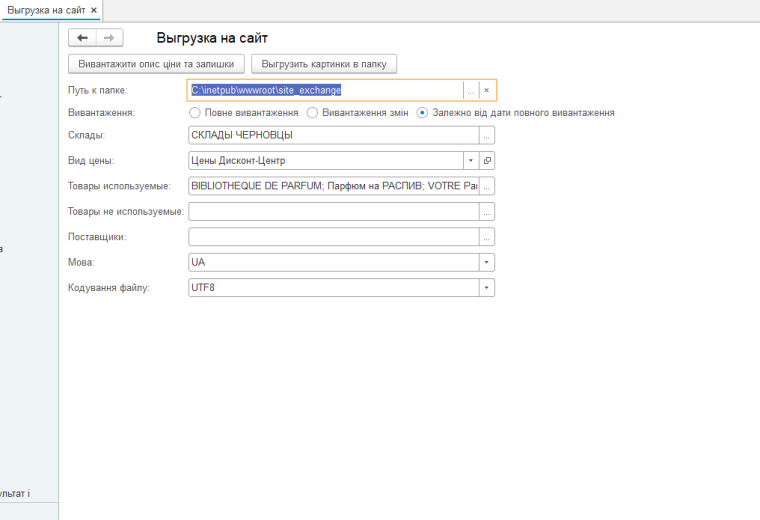
Task: Open selection ellipsis for Товары используемые
Action: [x=487, y=186]
